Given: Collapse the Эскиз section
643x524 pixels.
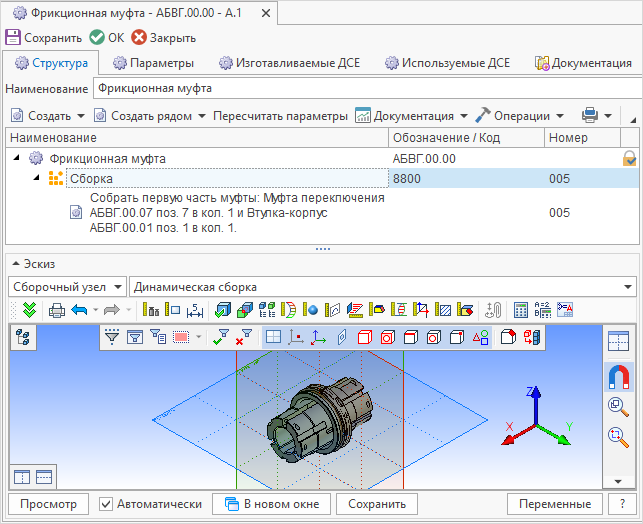Looking at the screenshot, I should [x=16, y=264].
